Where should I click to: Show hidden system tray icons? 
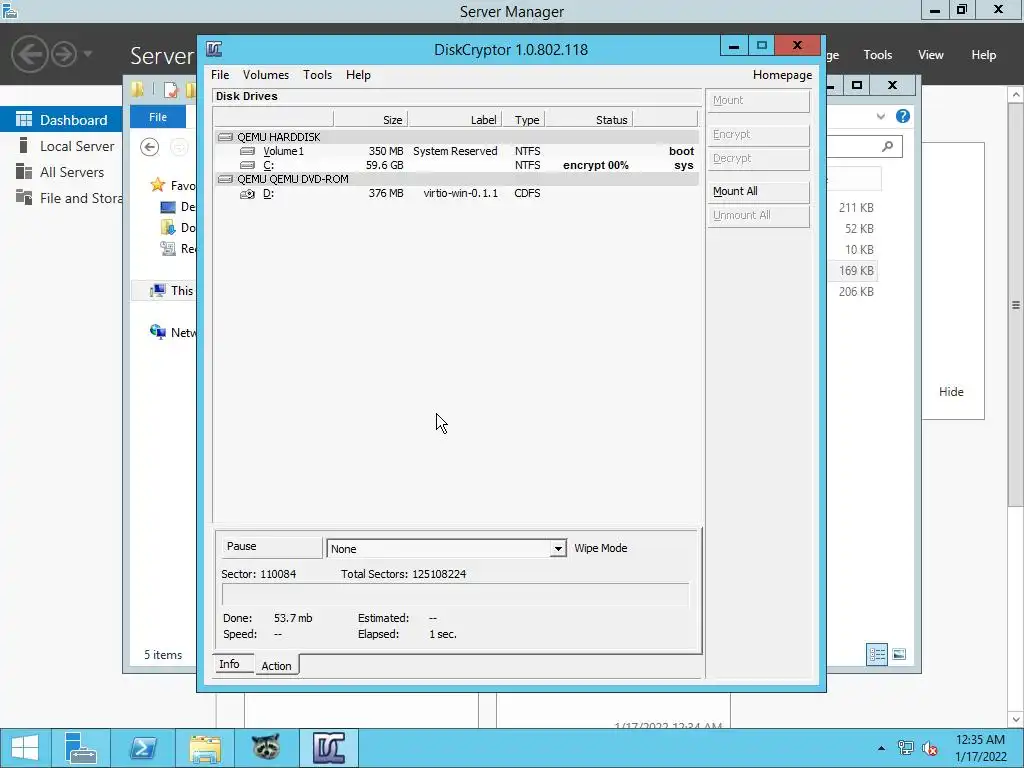pyautogui.click(x=882, y=748)
